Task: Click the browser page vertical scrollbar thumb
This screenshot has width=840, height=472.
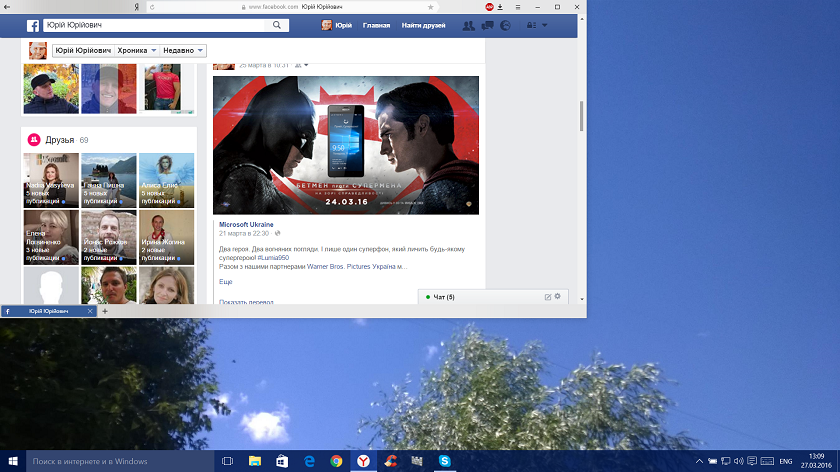Action: coord(582,115)
